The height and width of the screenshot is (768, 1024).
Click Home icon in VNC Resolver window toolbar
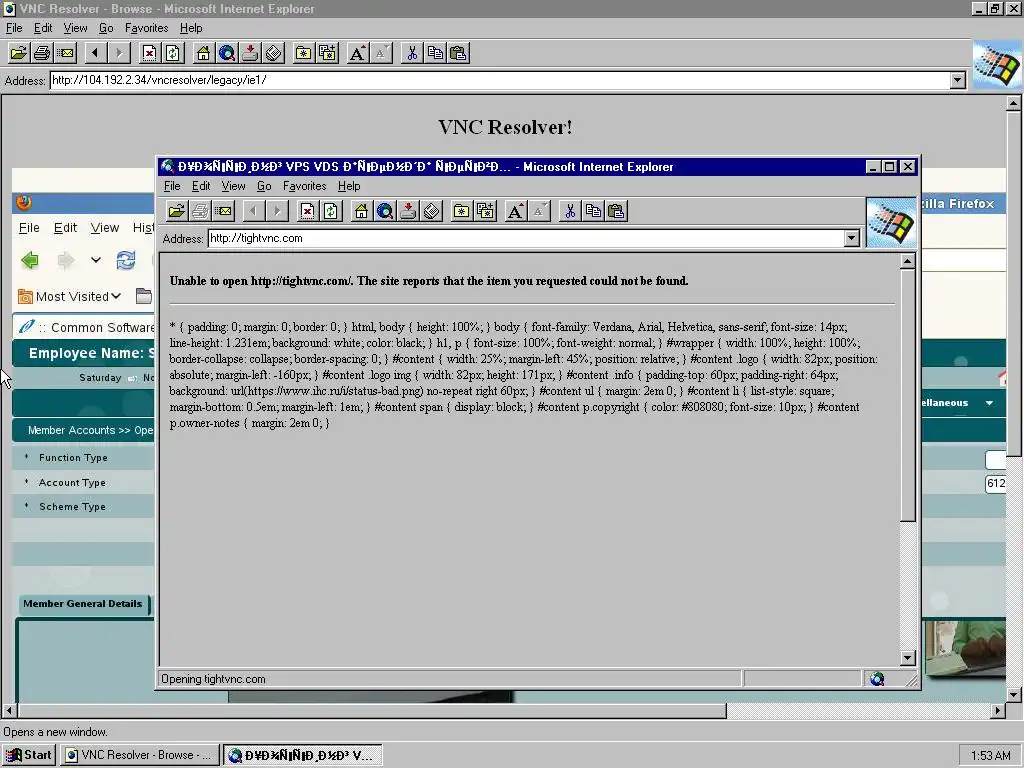click(203, 53)
